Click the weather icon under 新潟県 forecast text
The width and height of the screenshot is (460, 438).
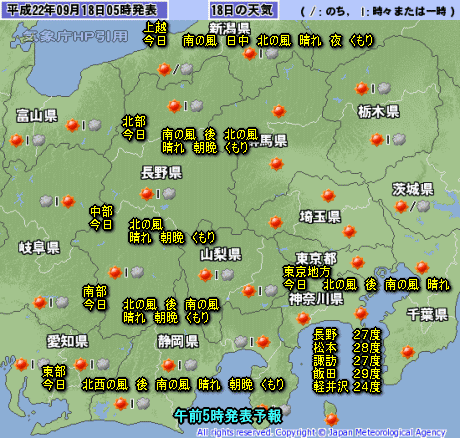point(261,53)
